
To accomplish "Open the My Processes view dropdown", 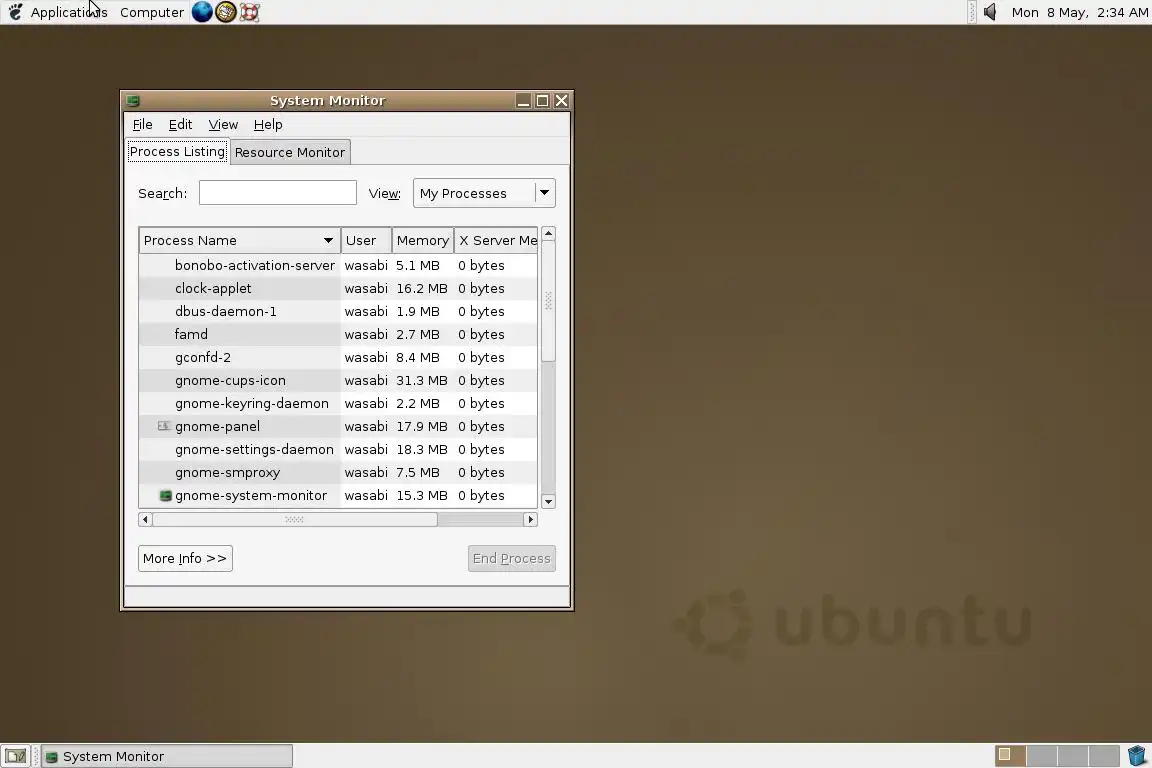I will coord(483,193).
